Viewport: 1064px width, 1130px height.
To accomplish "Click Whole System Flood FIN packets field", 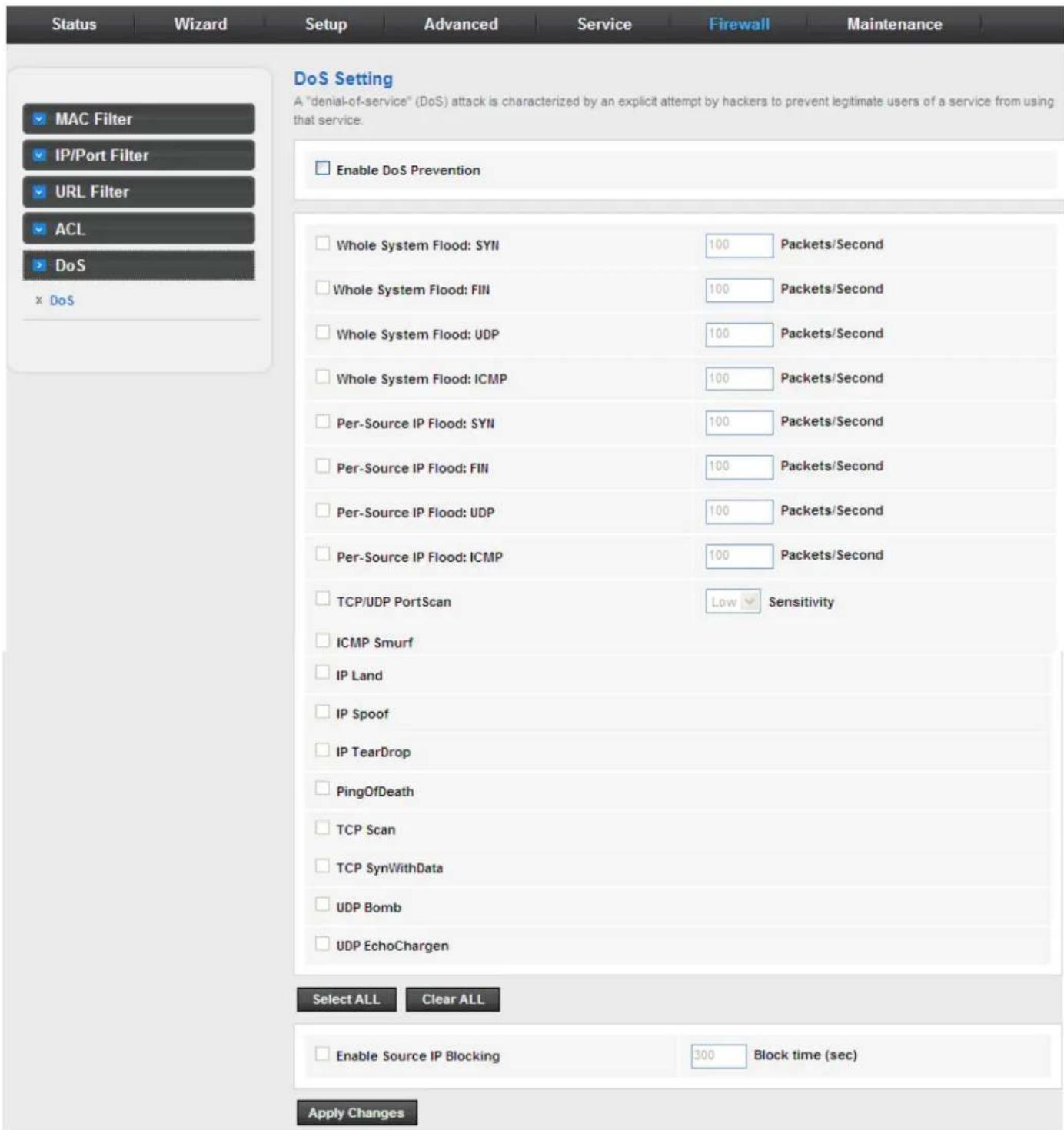I will (x=739, y=290).
